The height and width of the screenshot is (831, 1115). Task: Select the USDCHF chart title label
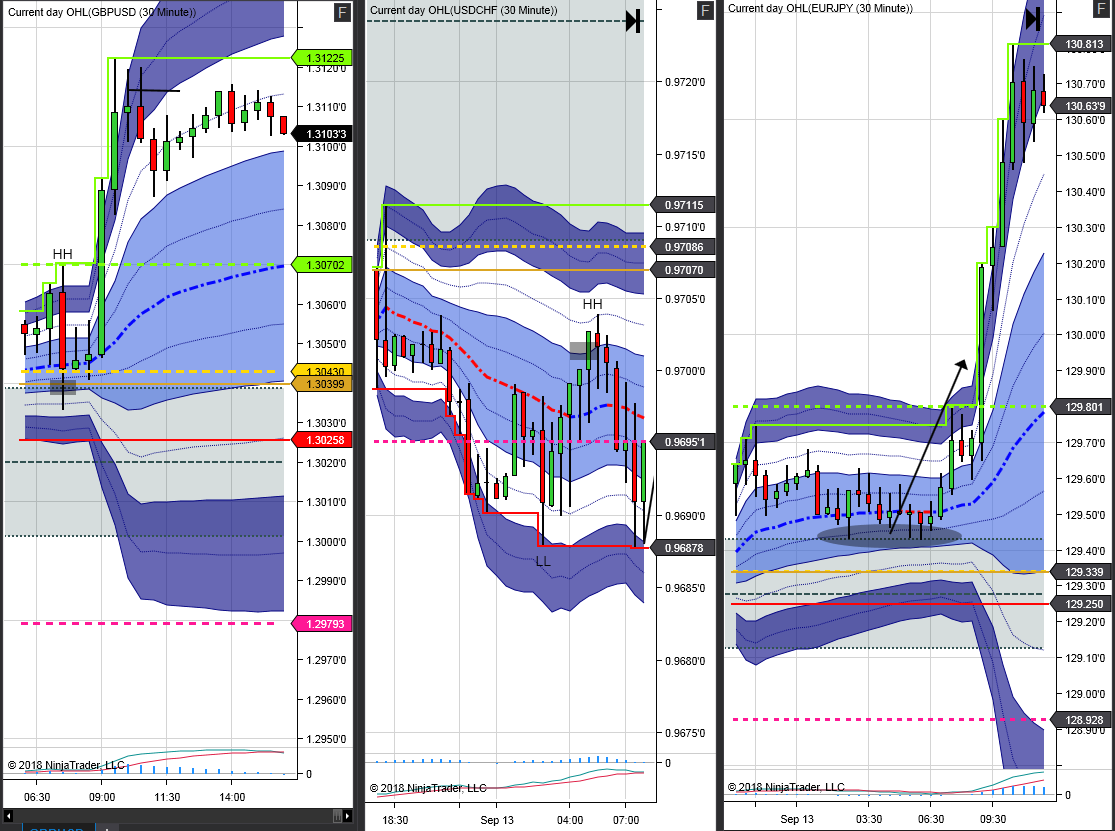point(464,10)
